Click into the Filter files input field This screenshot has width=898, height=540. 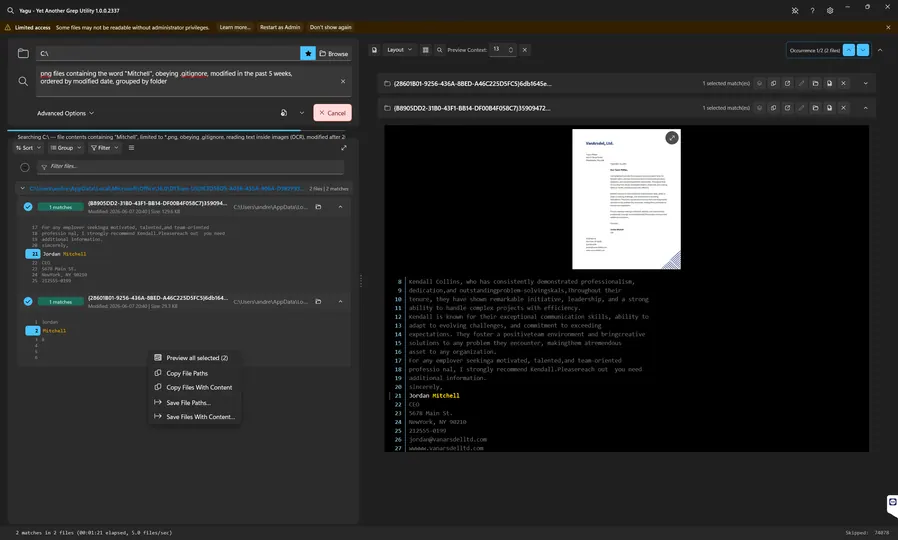pyautogui.click(x=190, y=167)
